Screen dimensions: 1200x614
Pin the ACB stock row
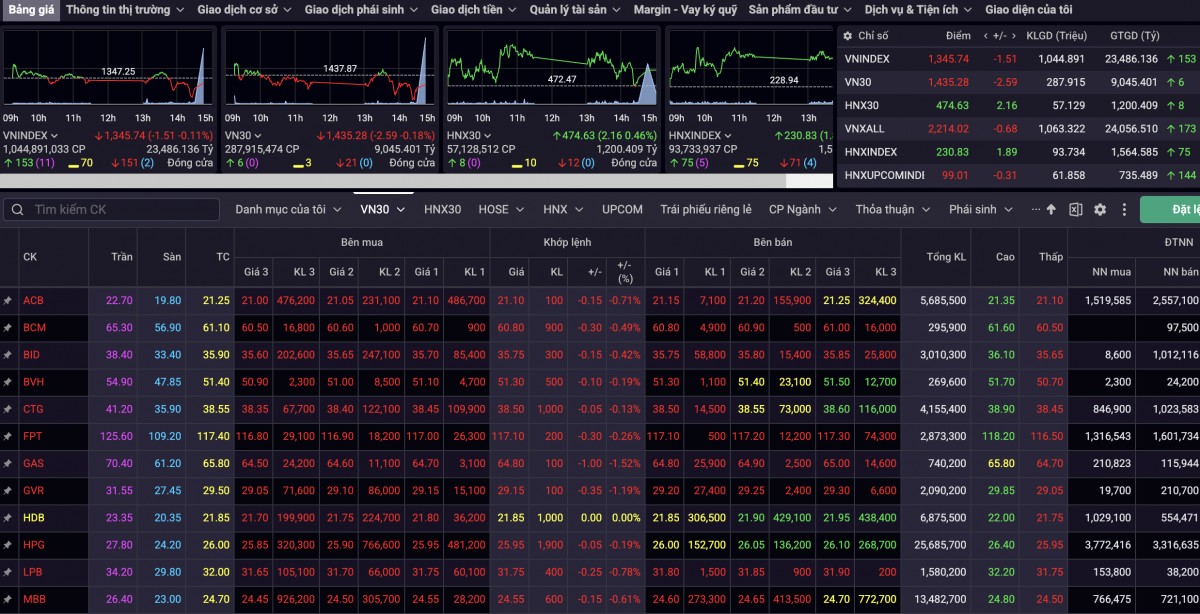tap(8, 300)
